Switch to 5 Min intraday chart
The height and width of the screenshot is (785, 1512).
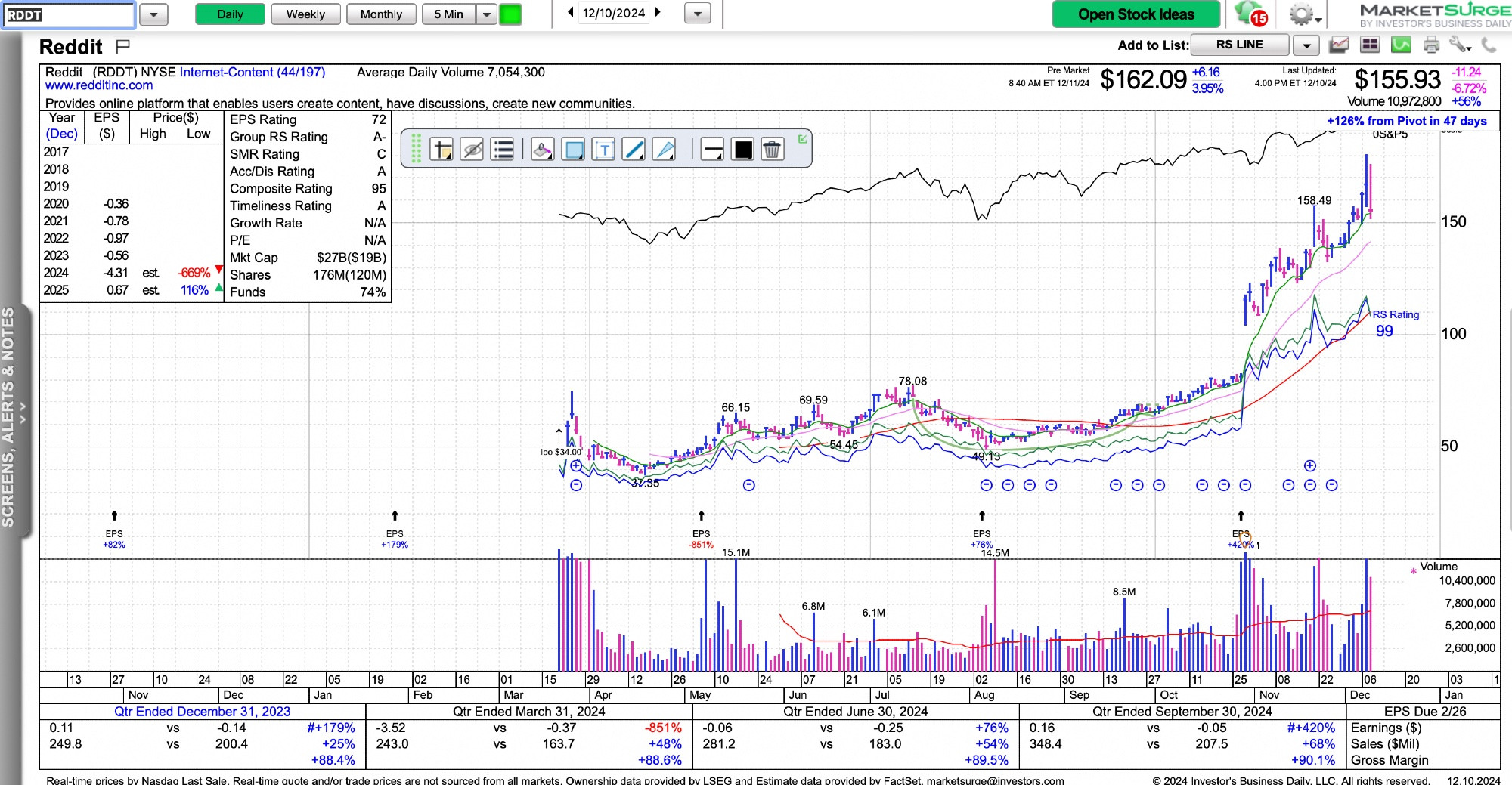click(x=448, y=14)
